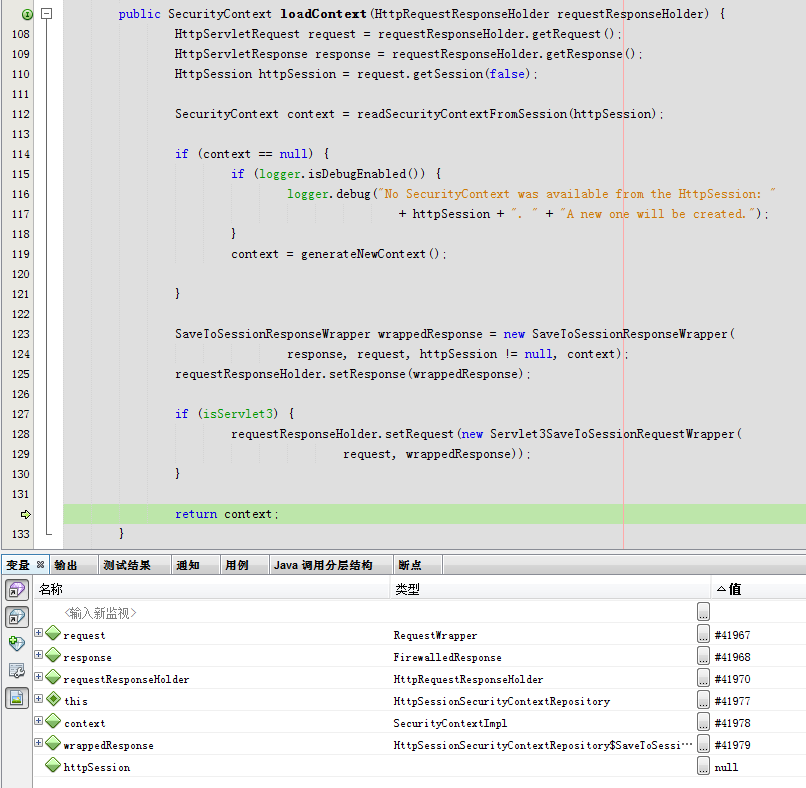This screenshot has height=788, width=806.
Task: Click the request variable diamond icon
Action: pyautogui.click(x=53, y=633)
